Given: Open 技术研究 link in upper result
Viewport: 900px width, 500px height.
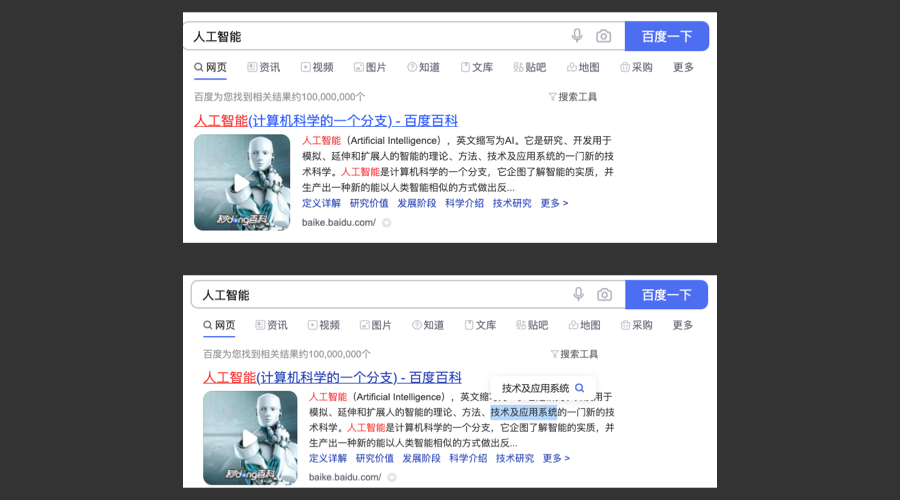Looking at the screenshot, I should tap(512, 203).
